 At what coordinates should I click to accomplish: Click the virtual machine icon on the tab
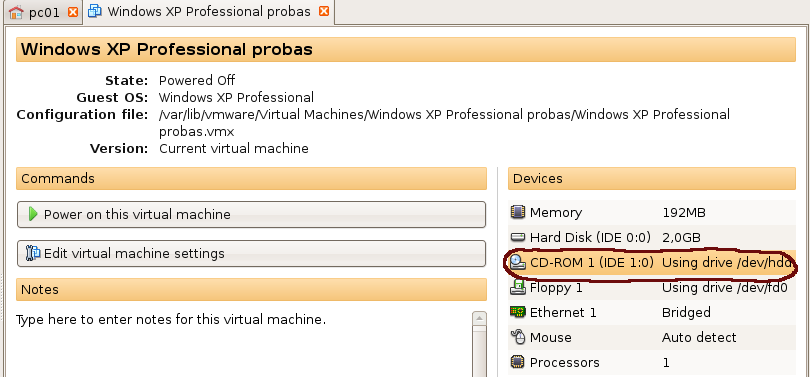95,11
